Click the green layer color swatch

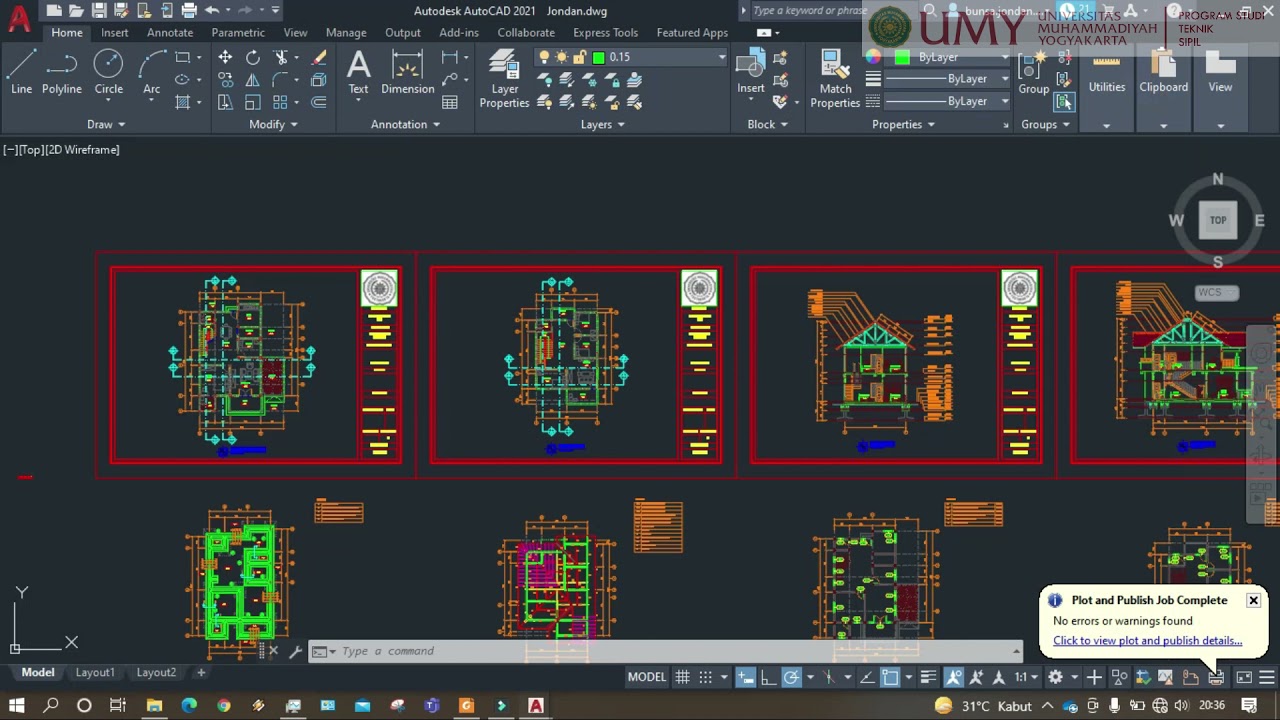click(599, 57)
